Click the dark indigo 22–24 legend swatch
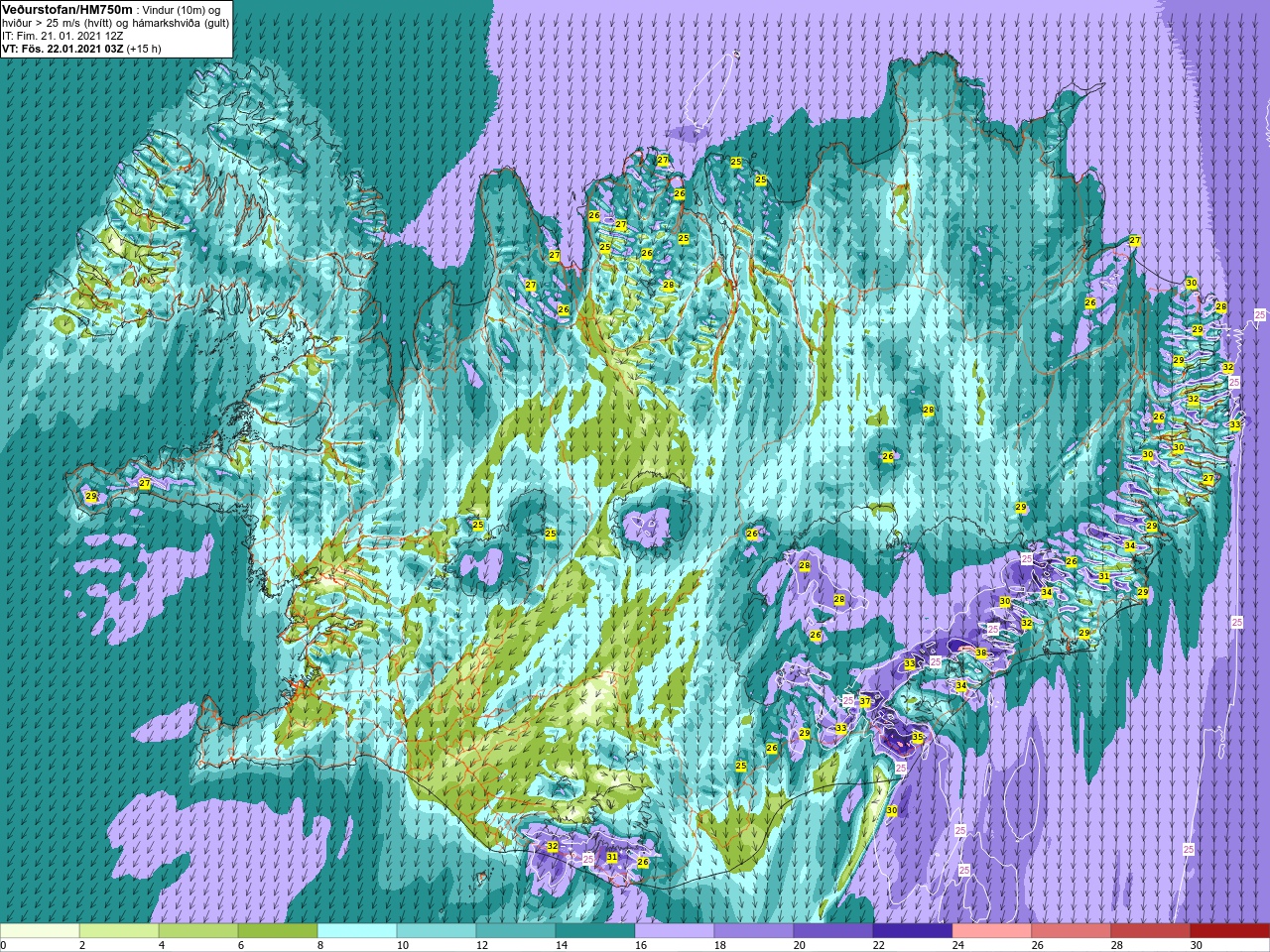 point(913,931)
